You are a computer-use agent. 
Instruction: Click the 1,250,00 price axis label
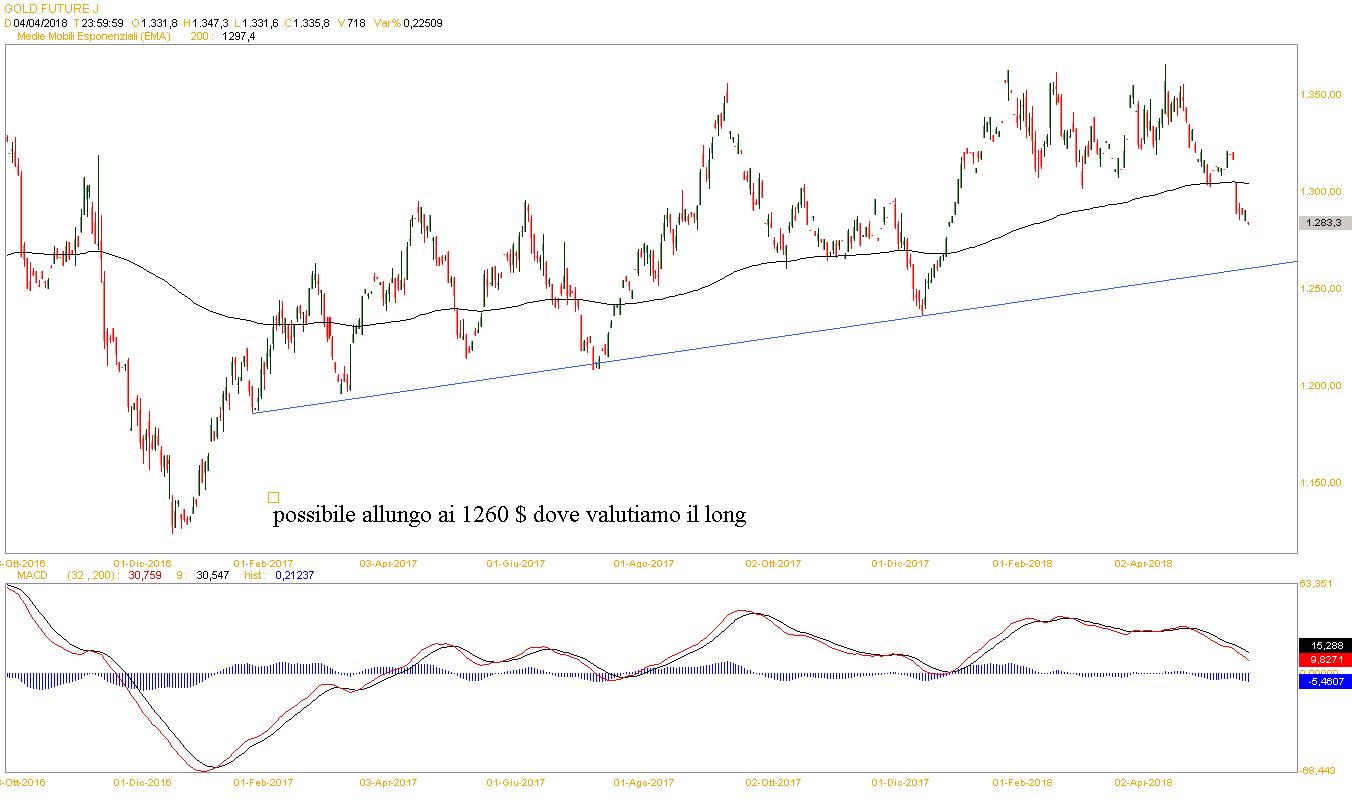(1320, 289)
